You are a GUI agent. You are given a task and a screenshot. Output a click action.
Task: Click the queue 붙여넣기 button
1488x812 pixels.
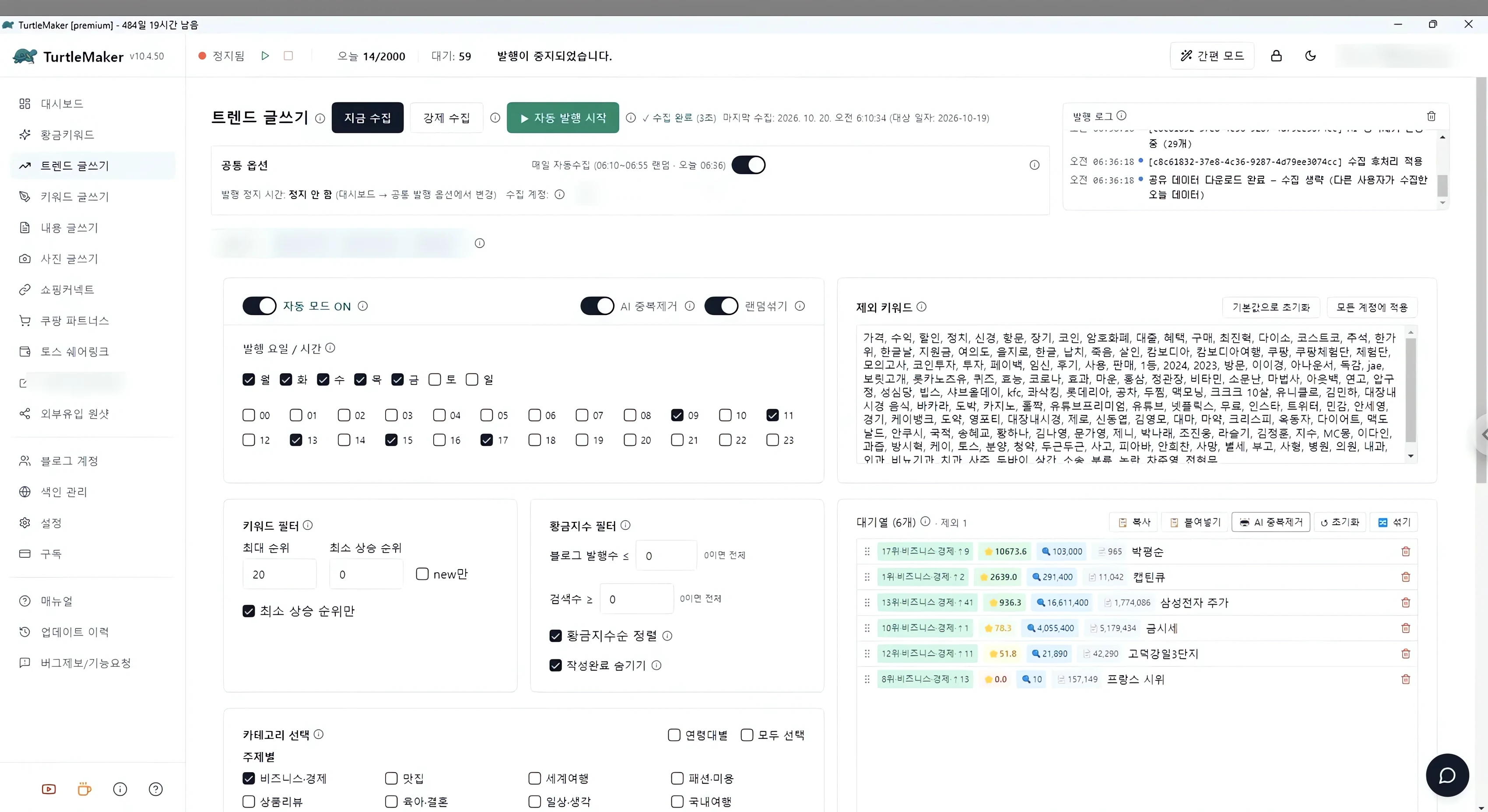(1195, 522)
